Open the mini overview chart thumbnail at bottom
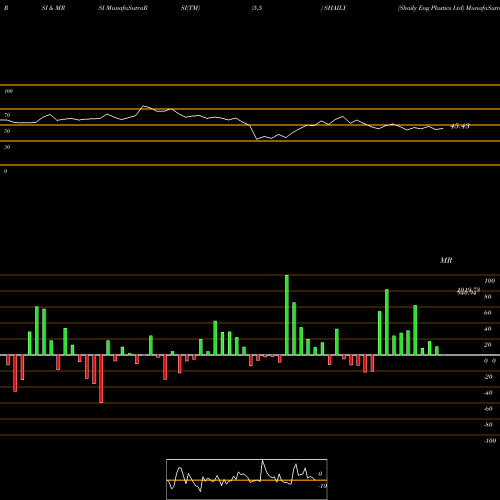This screenshot has height=500, width=500. [x=247, y=479]
